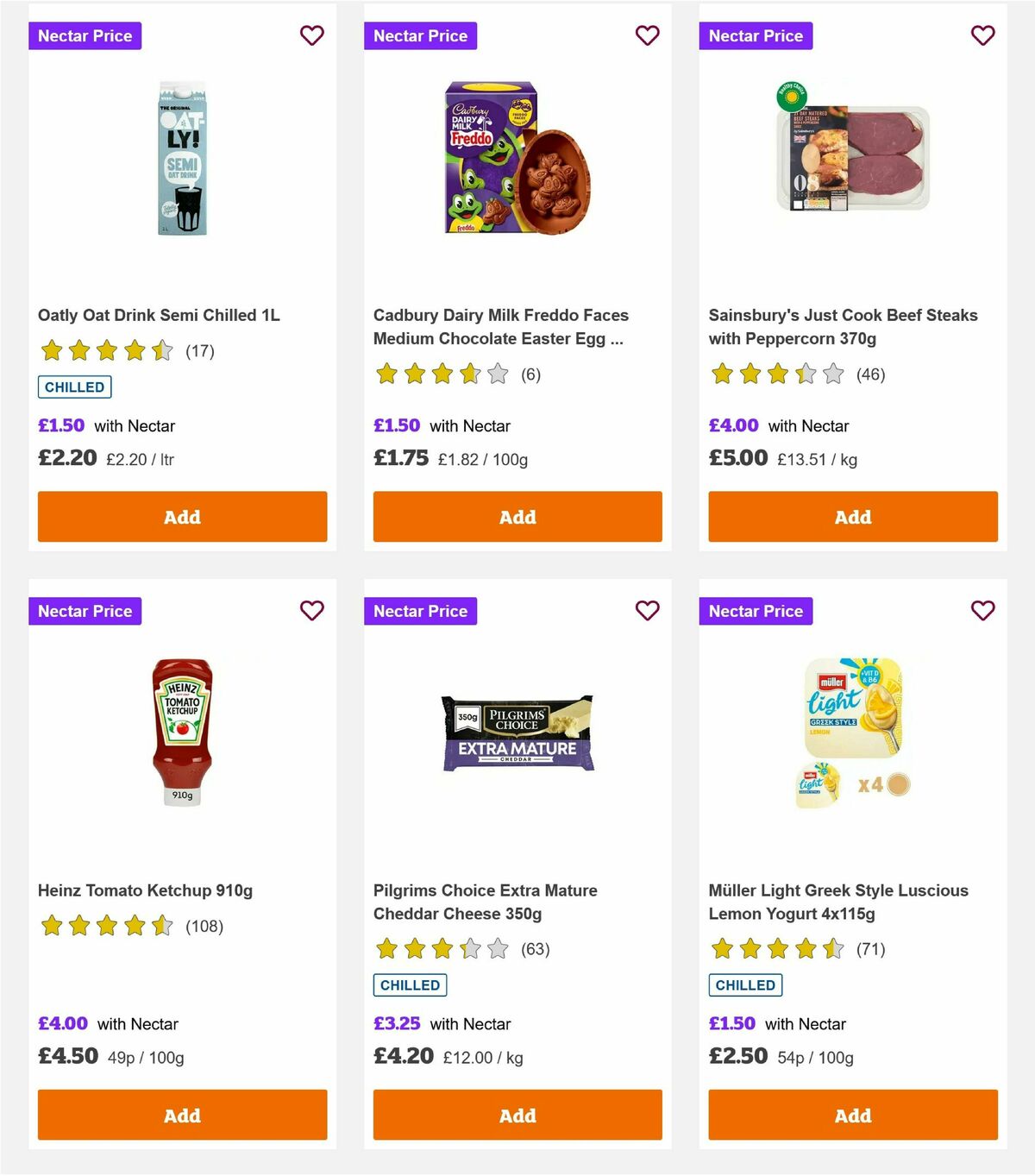Click the heart icon on Cadbury Freddo egg
This screenshot has height=1176, width=1035.
[x=647, y=35]
